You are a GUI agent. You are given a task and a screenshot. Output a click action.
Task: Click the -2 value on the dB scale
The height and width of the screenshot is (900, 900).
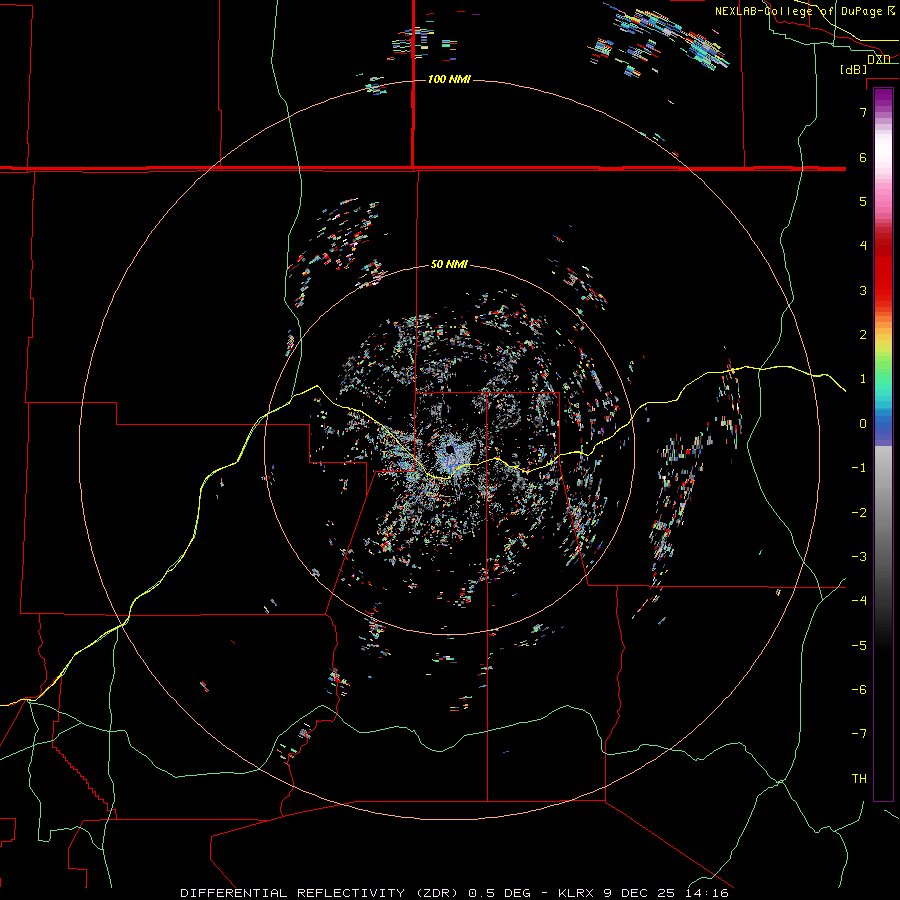[x=859, y=513]
